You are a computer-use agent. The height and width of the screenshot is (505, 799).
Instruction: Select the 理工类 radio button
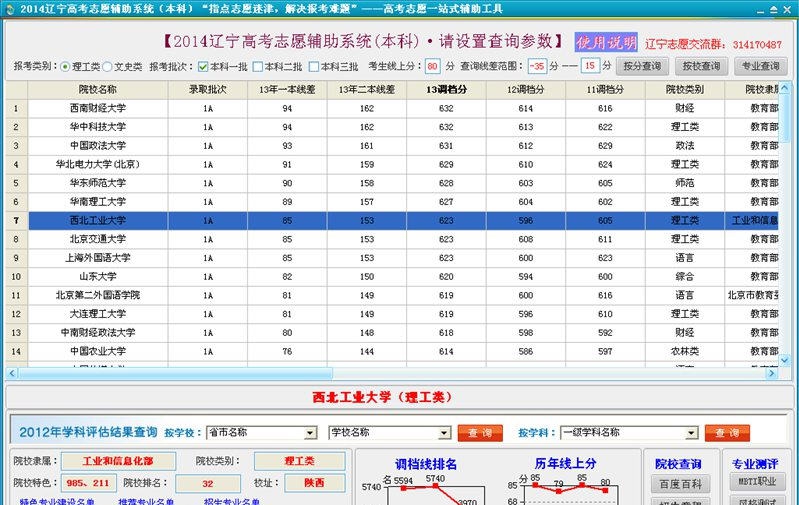[x=65, y=67]
